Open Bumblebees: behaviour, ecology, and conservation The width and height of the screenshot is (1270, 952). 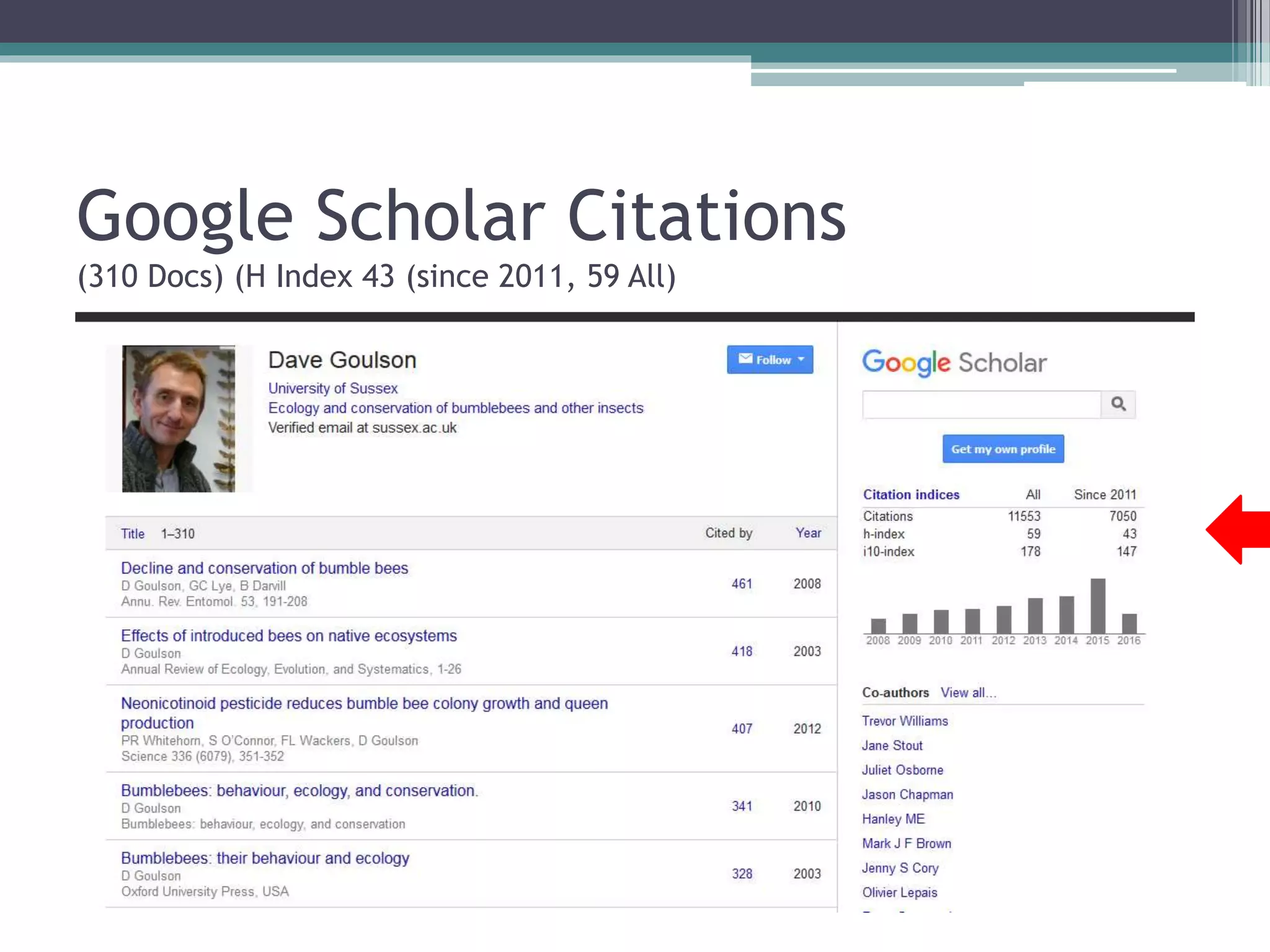click(300, 791)
